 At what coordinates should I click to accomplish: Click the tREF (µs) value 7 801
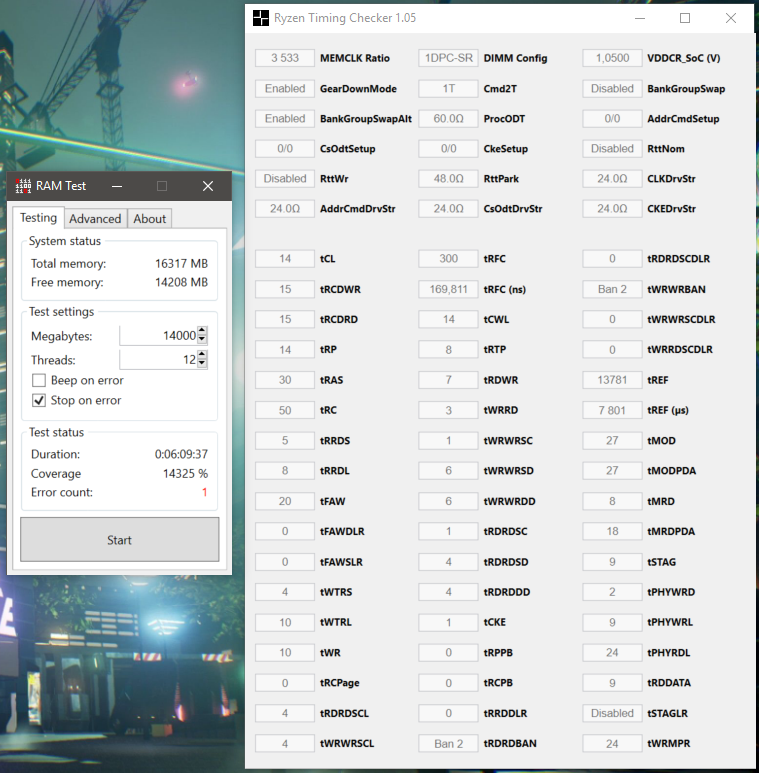click(612, 410)
